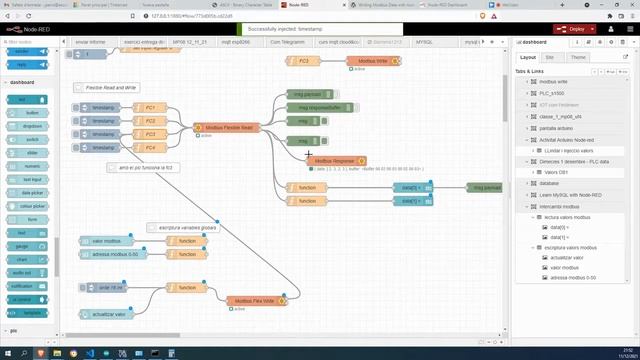Select the Modbus Write node at top

pyautogui.click(x=373, y=61)
